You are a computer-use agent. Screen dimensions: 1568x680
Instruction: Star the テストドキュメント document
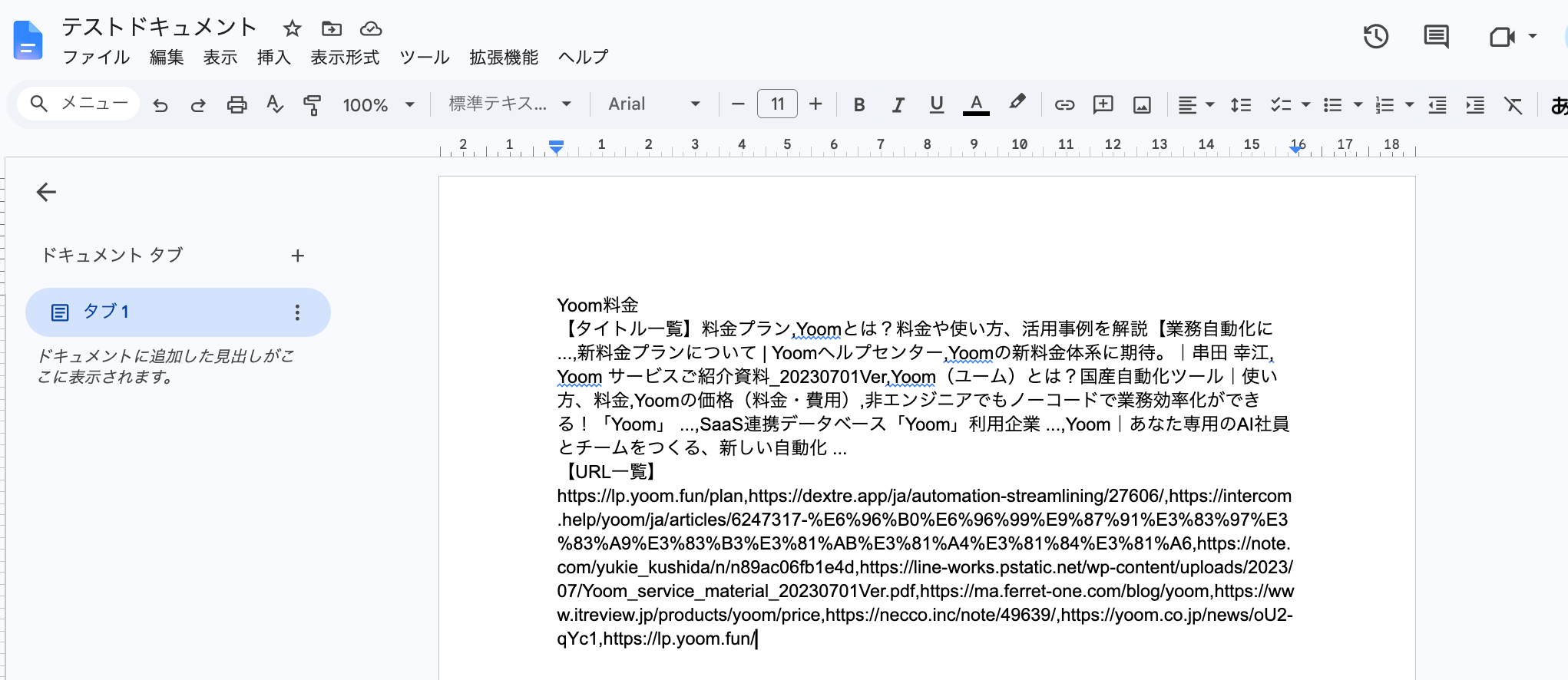292,29
